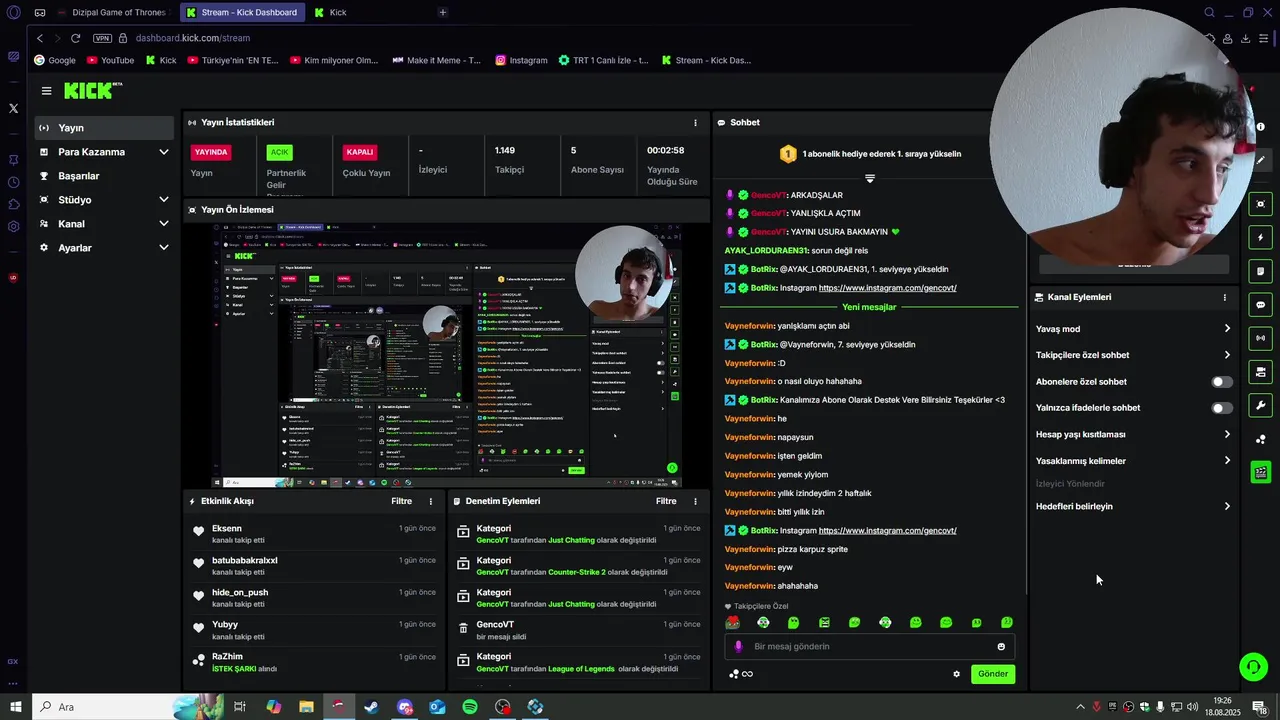Image resolution: width=1280 pixels, height=720 pixels.
Task: Send message with Gönder button
Action: pos(992,674)
